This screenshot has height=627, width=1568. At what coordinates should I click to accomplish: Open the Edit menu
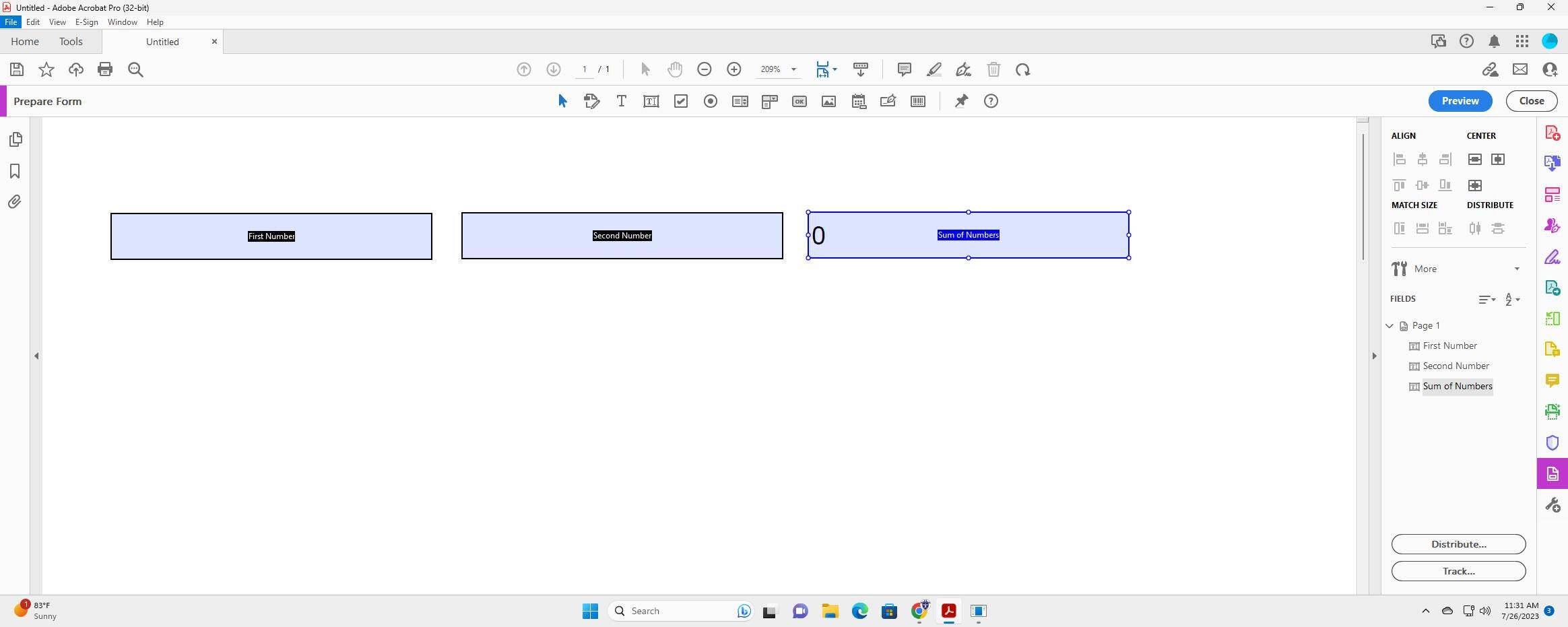pyautogui.click(x=33, y=22)
